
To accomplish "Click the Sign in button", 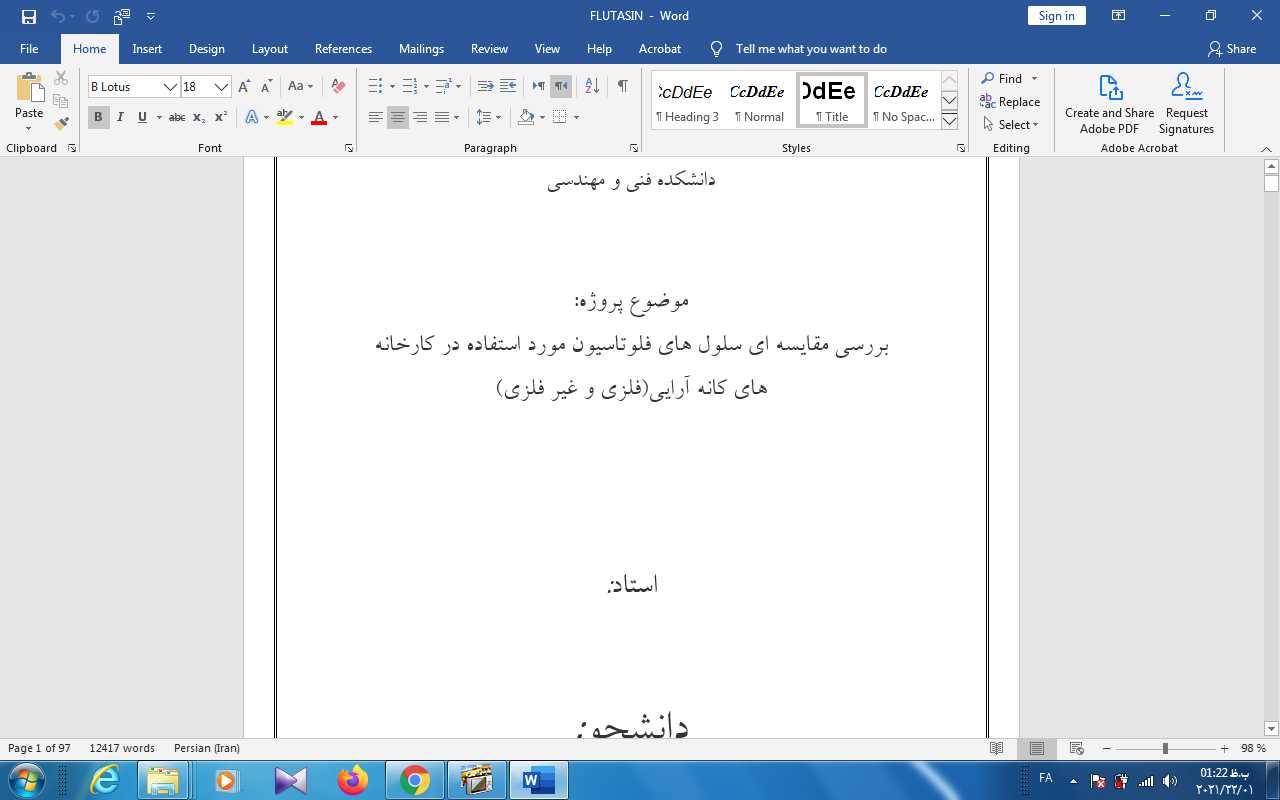I will (x=1056, y=16).
